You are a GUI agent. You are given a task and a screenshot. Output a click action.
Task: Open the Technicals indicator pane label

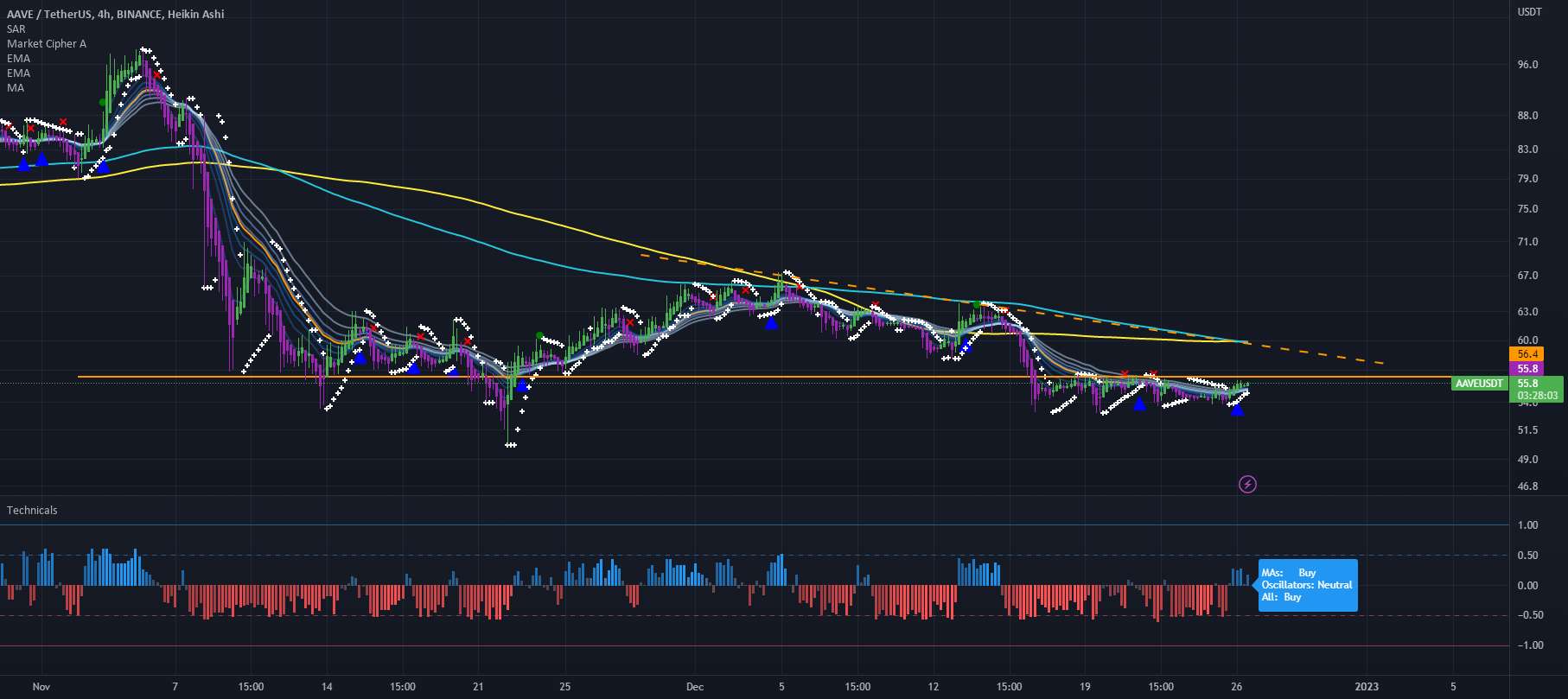tap(32, 510)
